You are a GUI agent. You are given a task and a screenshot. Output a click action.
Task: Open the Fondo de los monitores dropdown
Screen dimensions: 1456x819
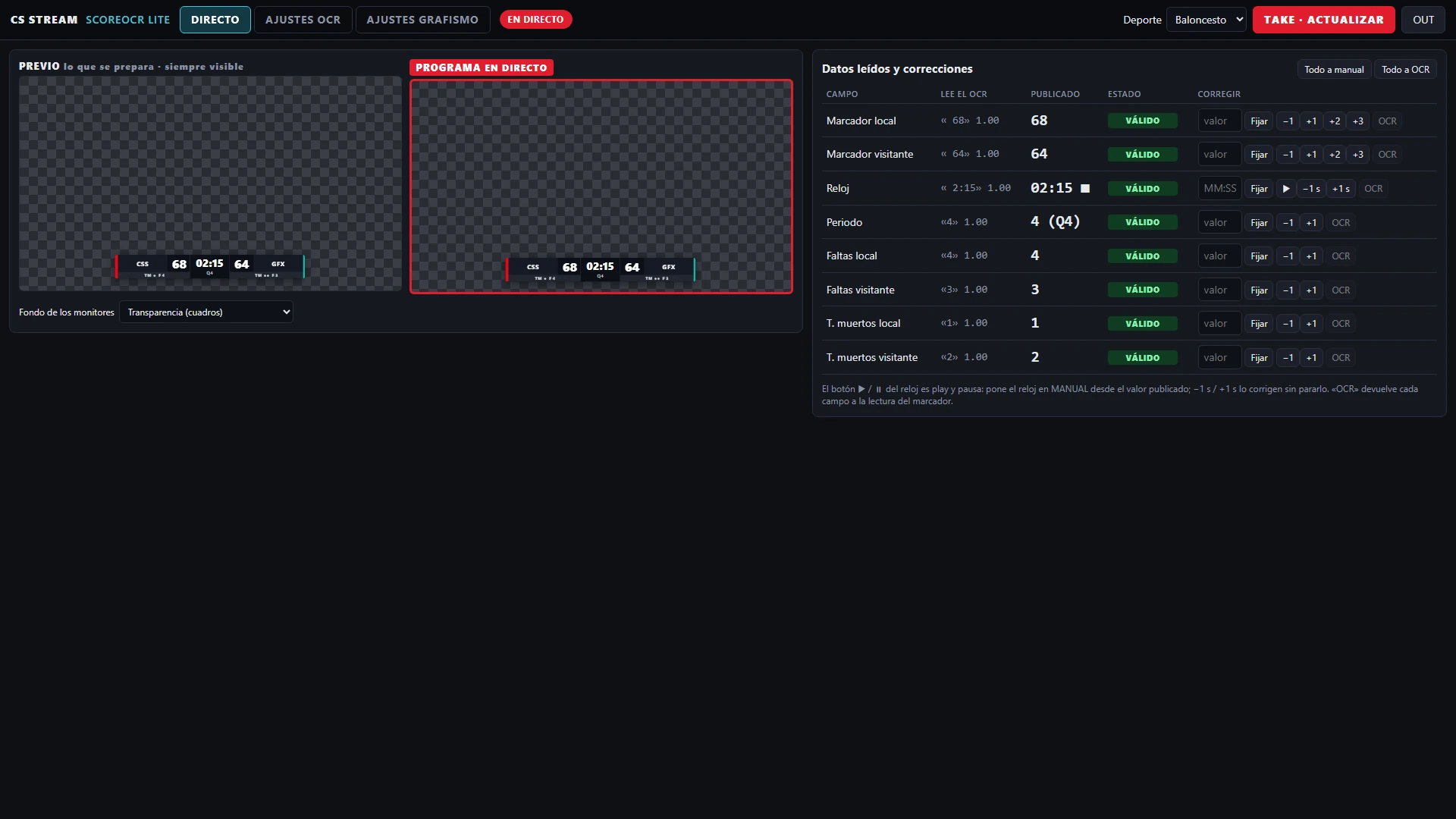coord(206,312)
